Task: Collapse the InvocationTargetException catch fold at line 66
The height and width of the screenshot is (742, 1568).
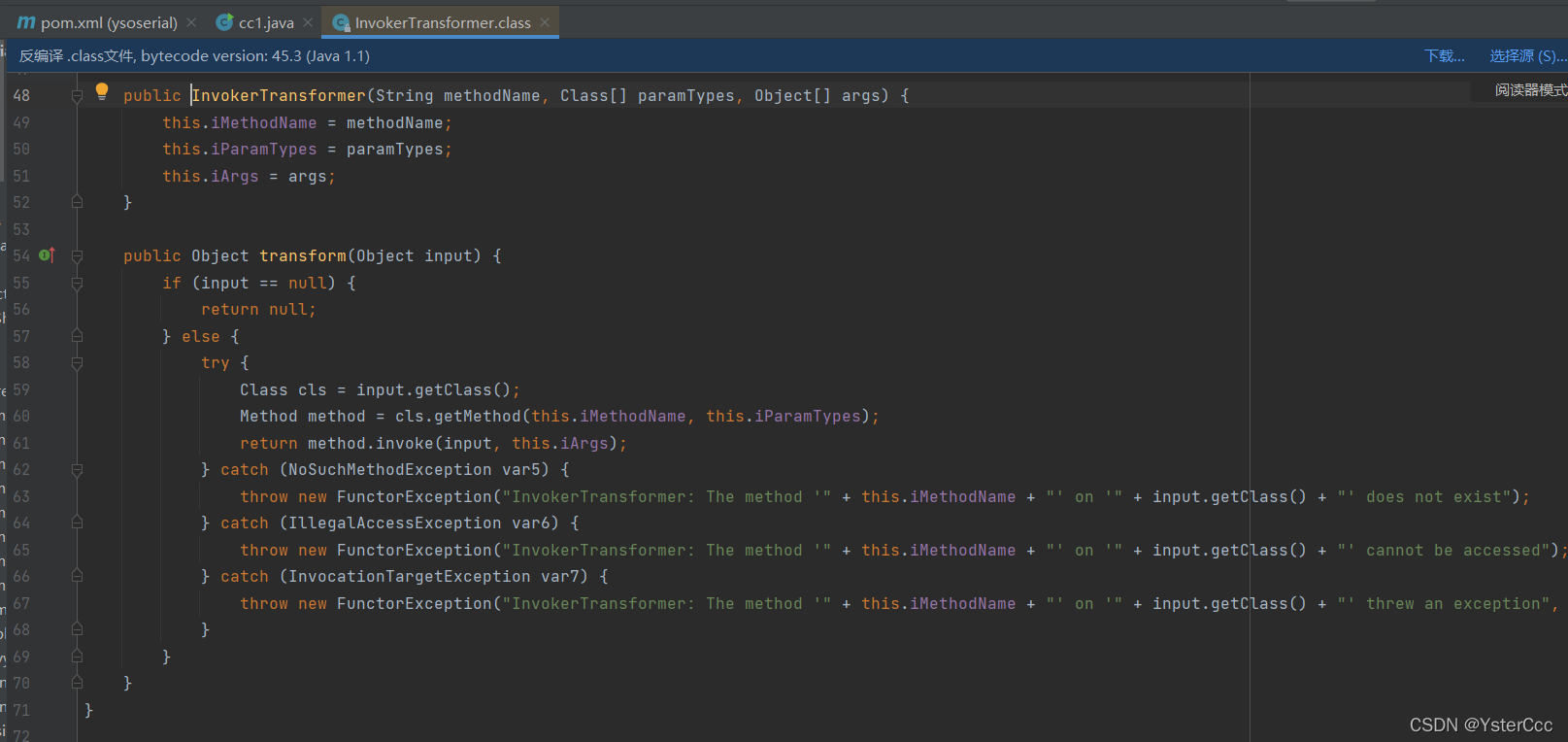Action: (77, 576)
